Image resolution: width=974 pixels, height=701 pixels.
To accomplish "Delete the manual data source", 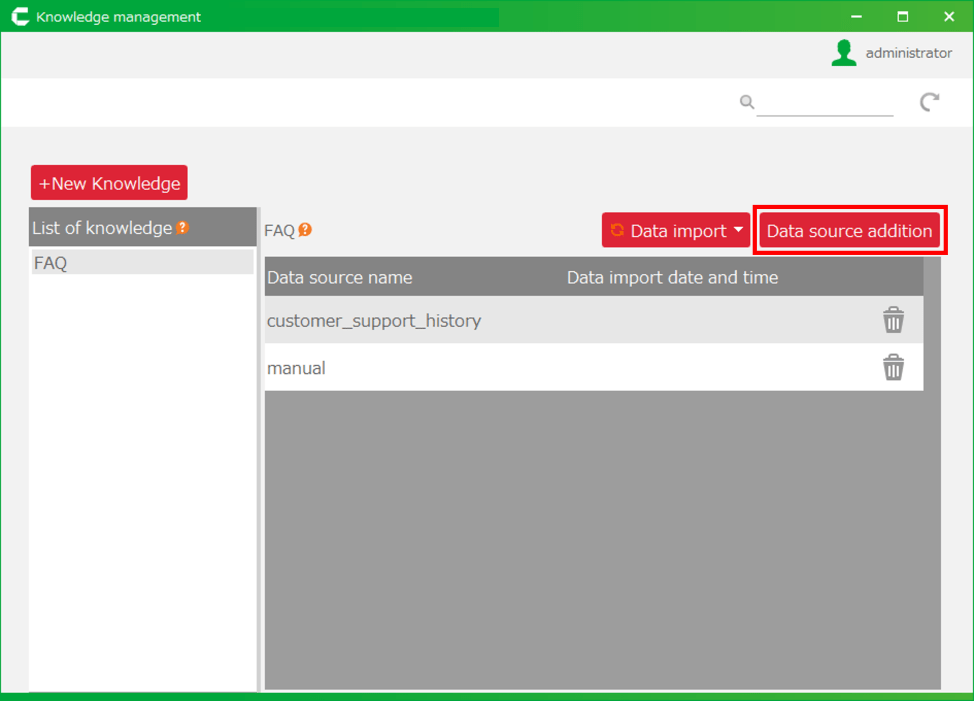I will (893, 368).
